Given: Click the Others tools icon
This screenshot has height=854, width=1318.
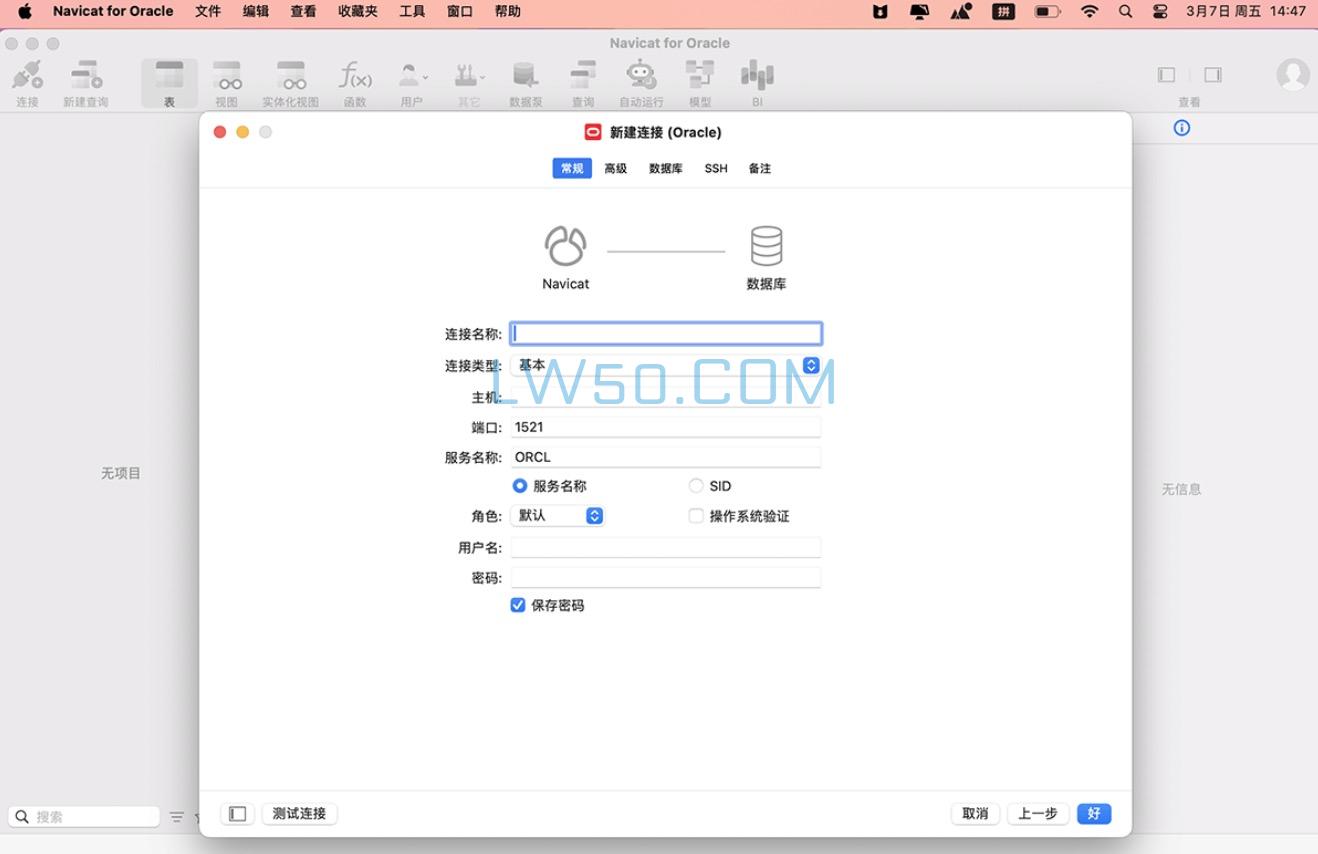Looking at the screenshot, I should [x=468, y=76].
